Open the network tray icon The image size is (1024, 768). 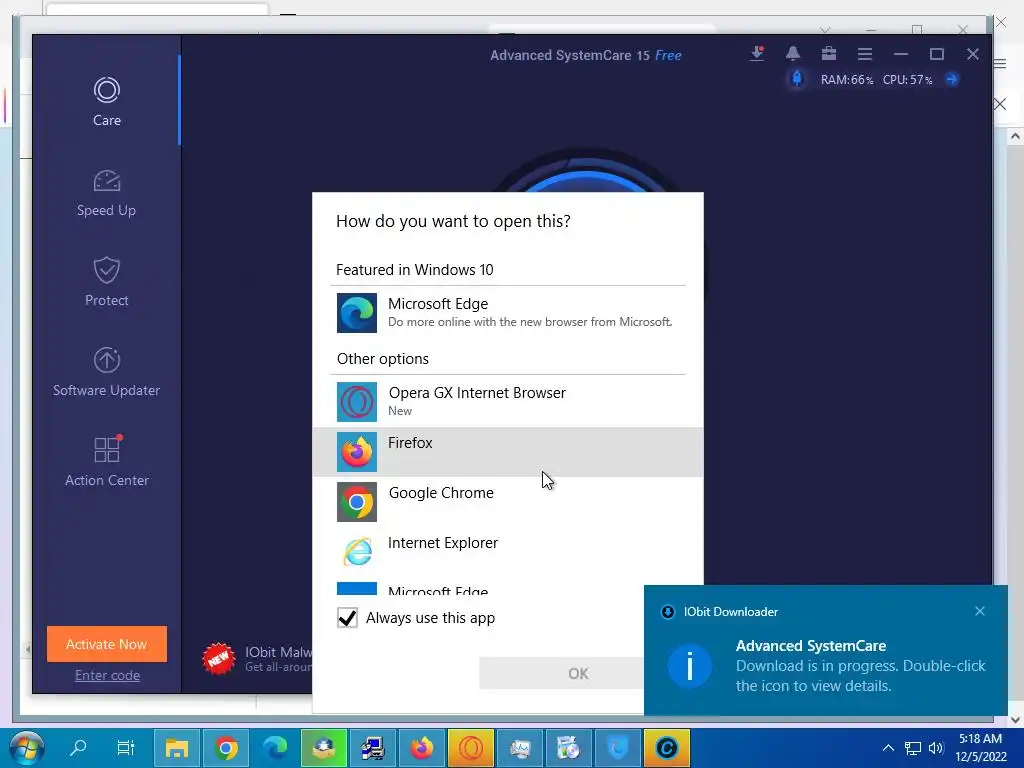pos(912,748)
